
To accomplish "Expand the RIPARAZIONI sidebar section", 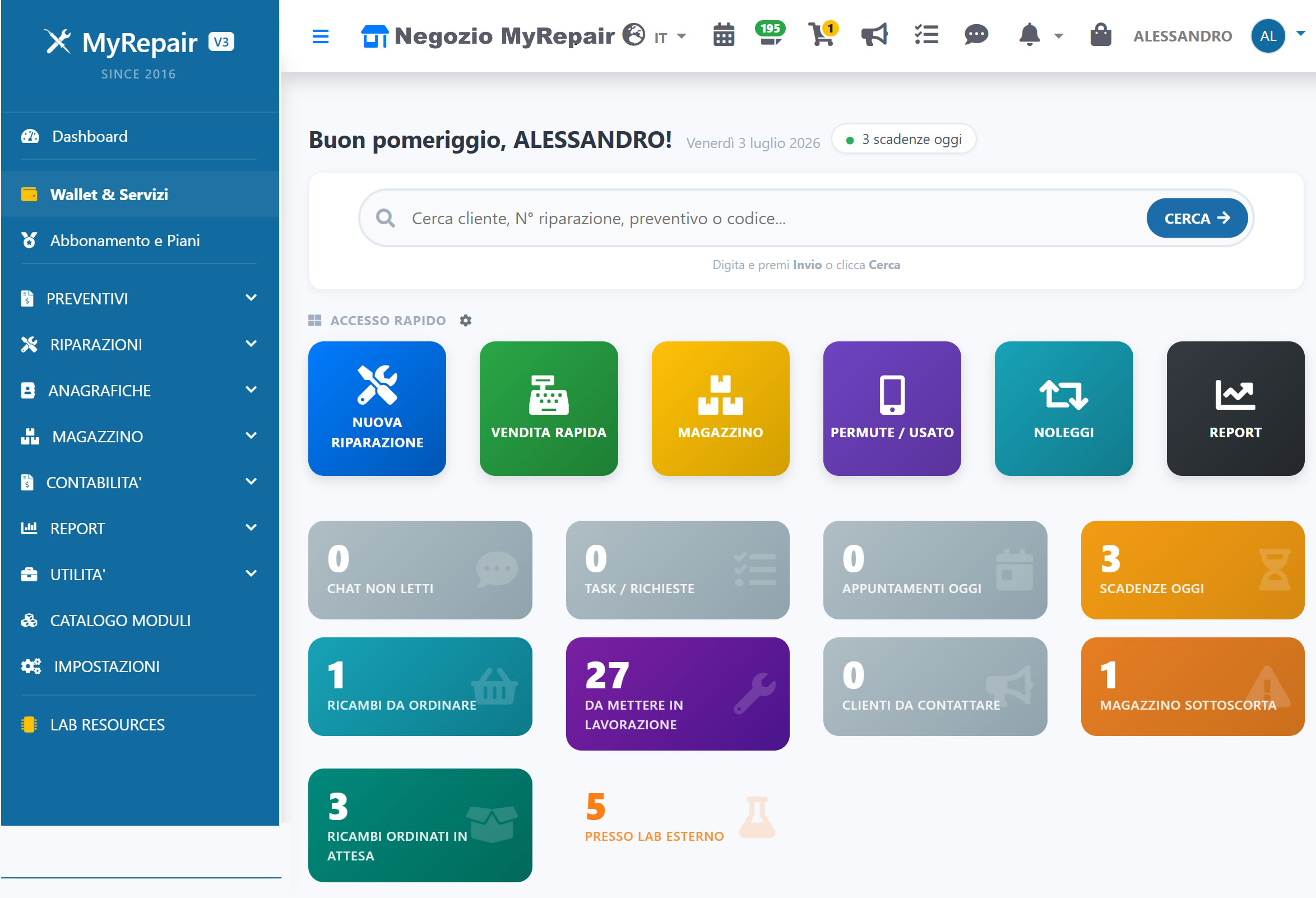I will [x=139, y=344].
